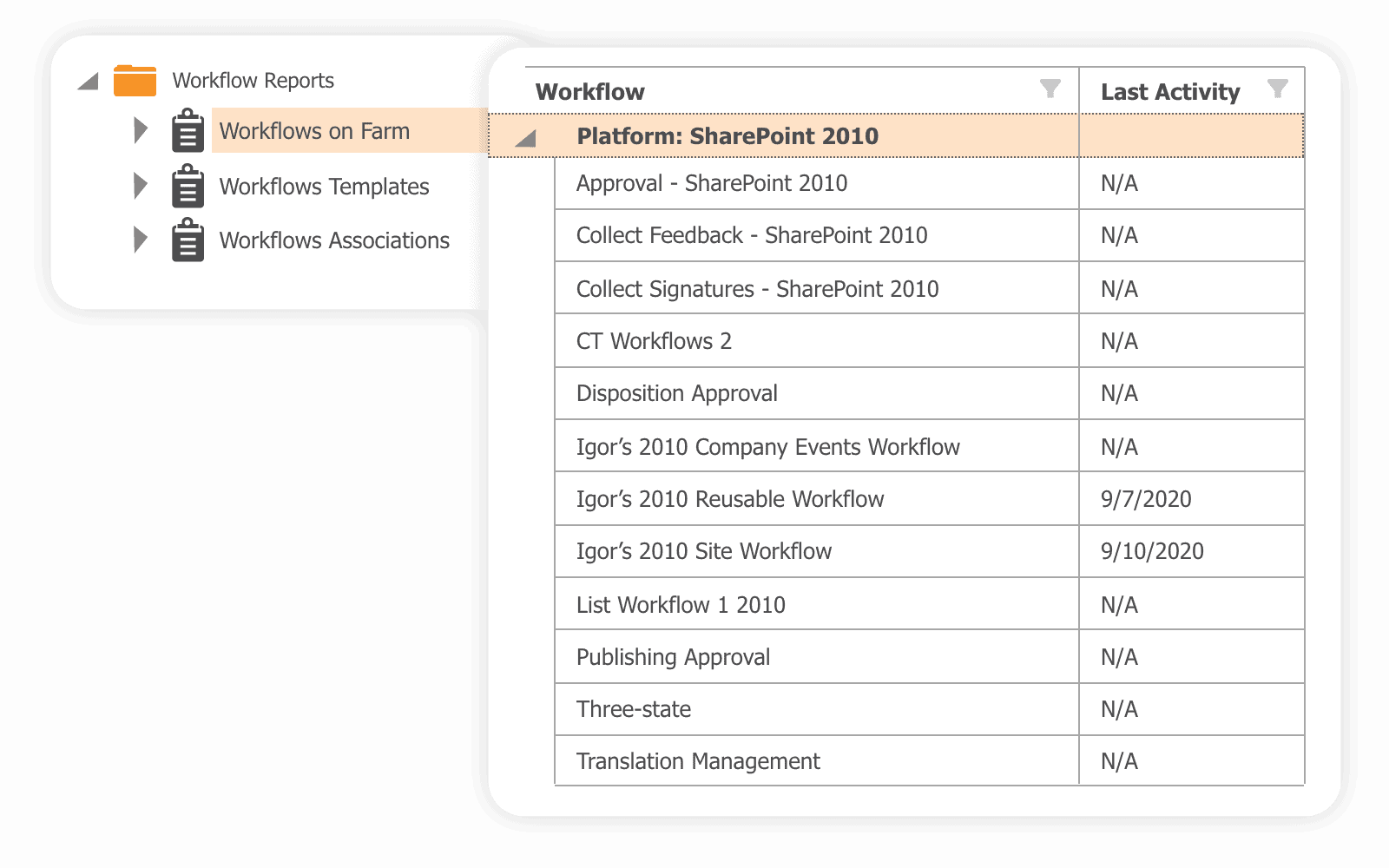The height and width of the screenshot is (868, 1389).
Task: Select the Disposition Approval workflow row
Action: [676, 393]
